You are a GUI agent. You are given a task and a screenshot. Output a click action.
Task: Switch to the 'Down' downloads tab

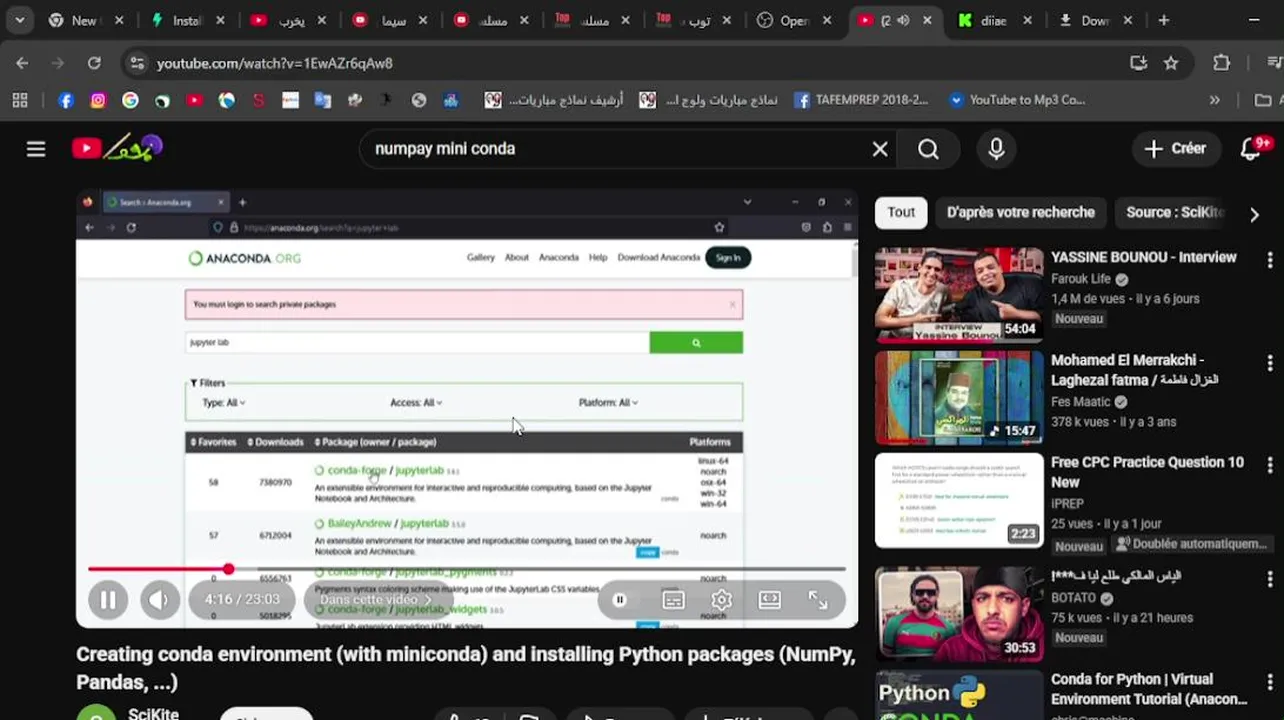pyautogui.click(x=1095, y=20)
